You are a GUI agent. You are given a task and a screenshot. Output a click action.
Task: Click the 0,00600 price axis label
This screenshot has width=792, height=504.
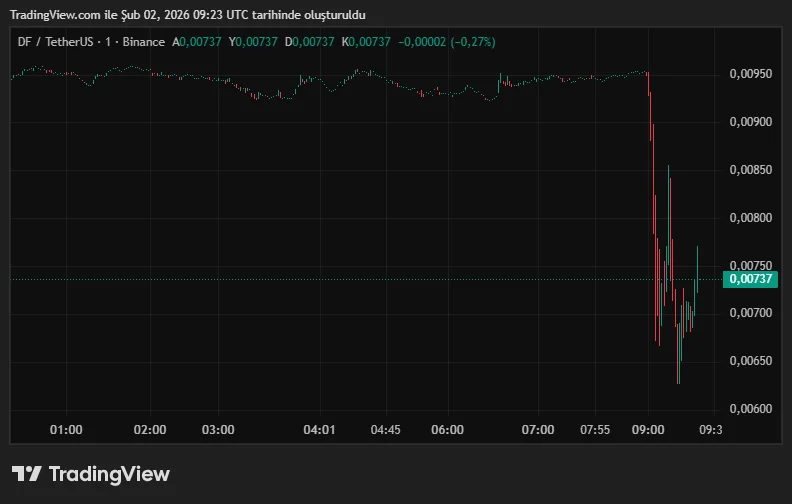click(751, 409)
